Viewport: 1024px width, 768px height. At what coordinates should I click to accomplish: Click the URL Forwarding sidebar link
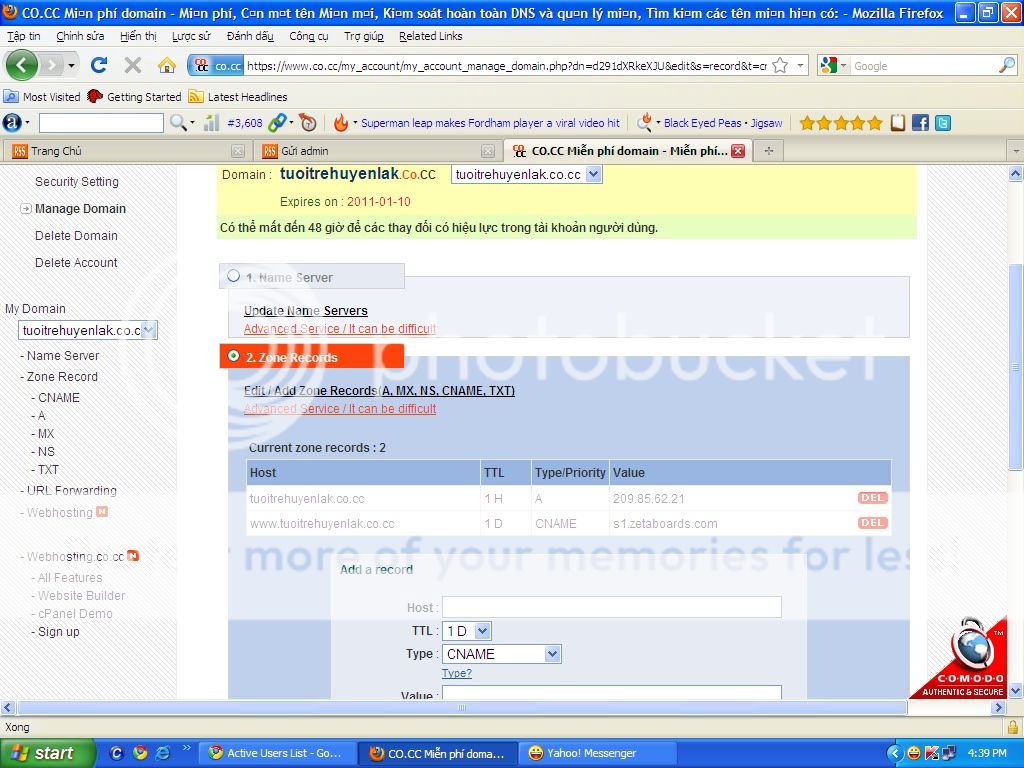(x=71, y=491)
